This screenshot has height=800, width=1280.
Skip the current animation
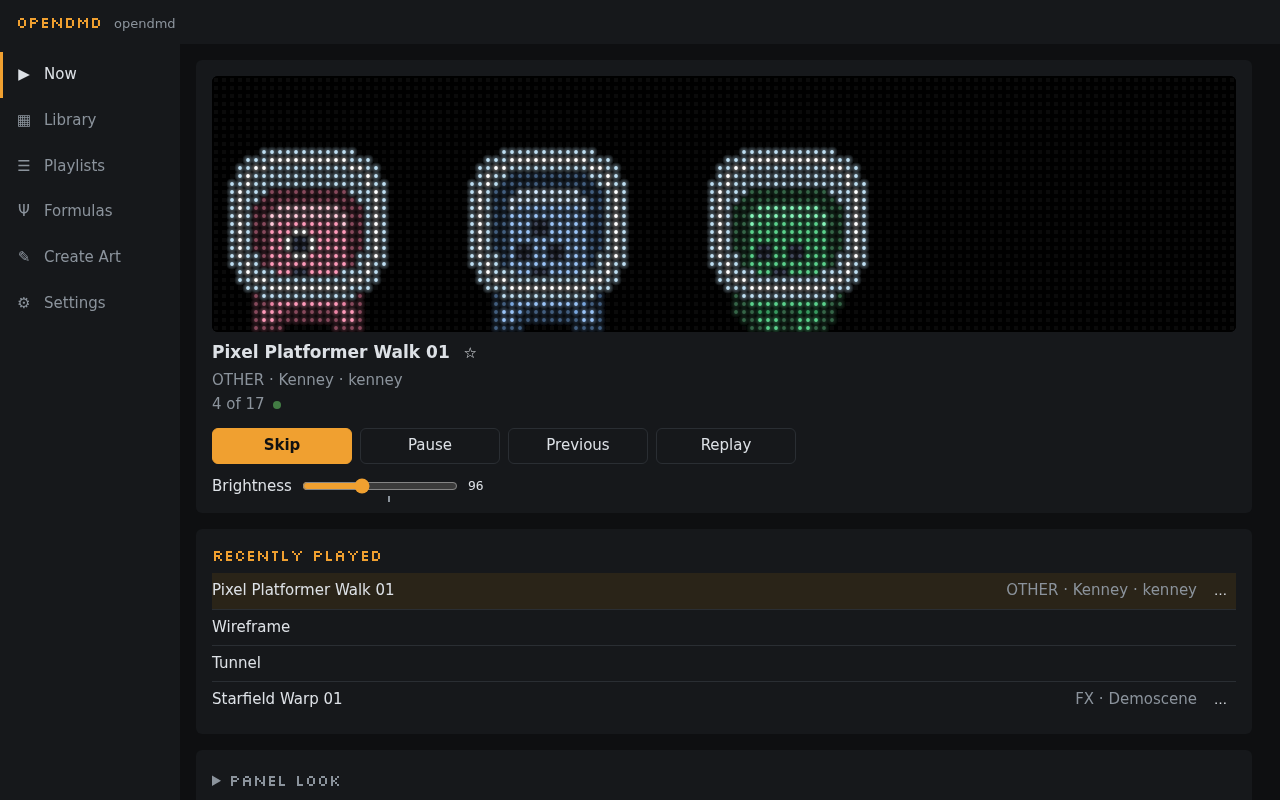click(x=282, y=446)
